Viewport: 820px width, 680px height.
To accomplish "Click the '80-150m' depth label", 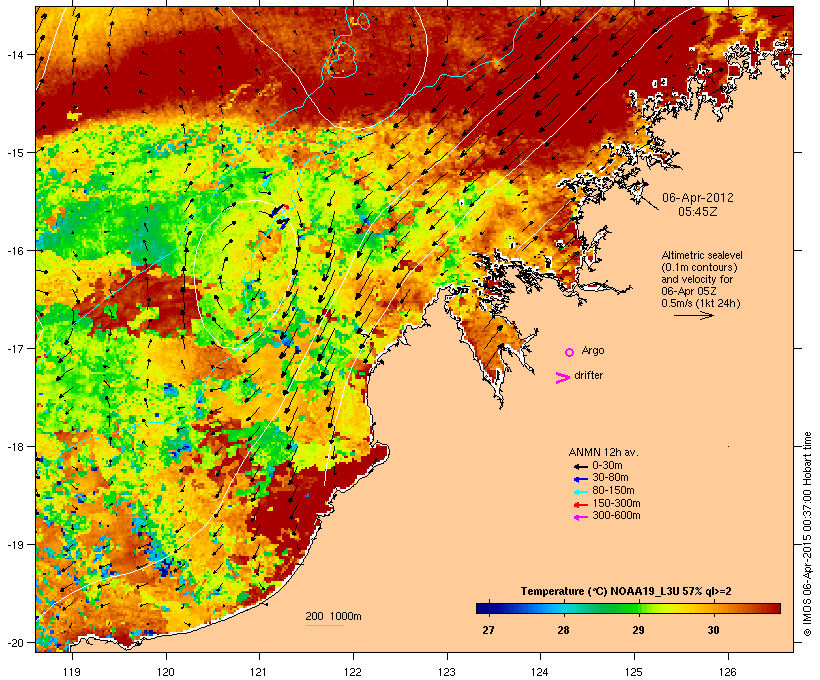I will click(x=613, y=491).
